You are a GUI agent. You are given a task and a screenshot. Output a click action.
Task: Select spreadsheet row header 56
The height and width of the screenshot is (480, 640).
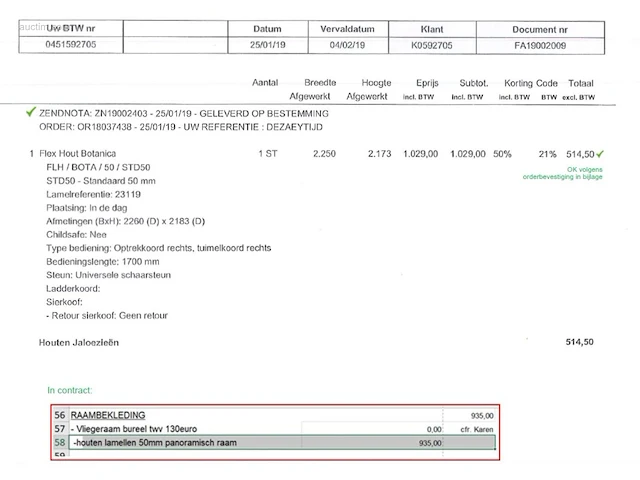[60, 415]
